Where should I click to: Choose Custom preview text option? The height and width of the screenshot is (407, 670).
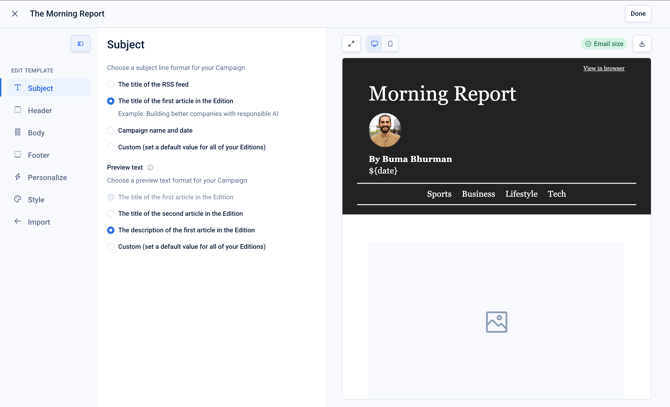[x=186, y=247]
